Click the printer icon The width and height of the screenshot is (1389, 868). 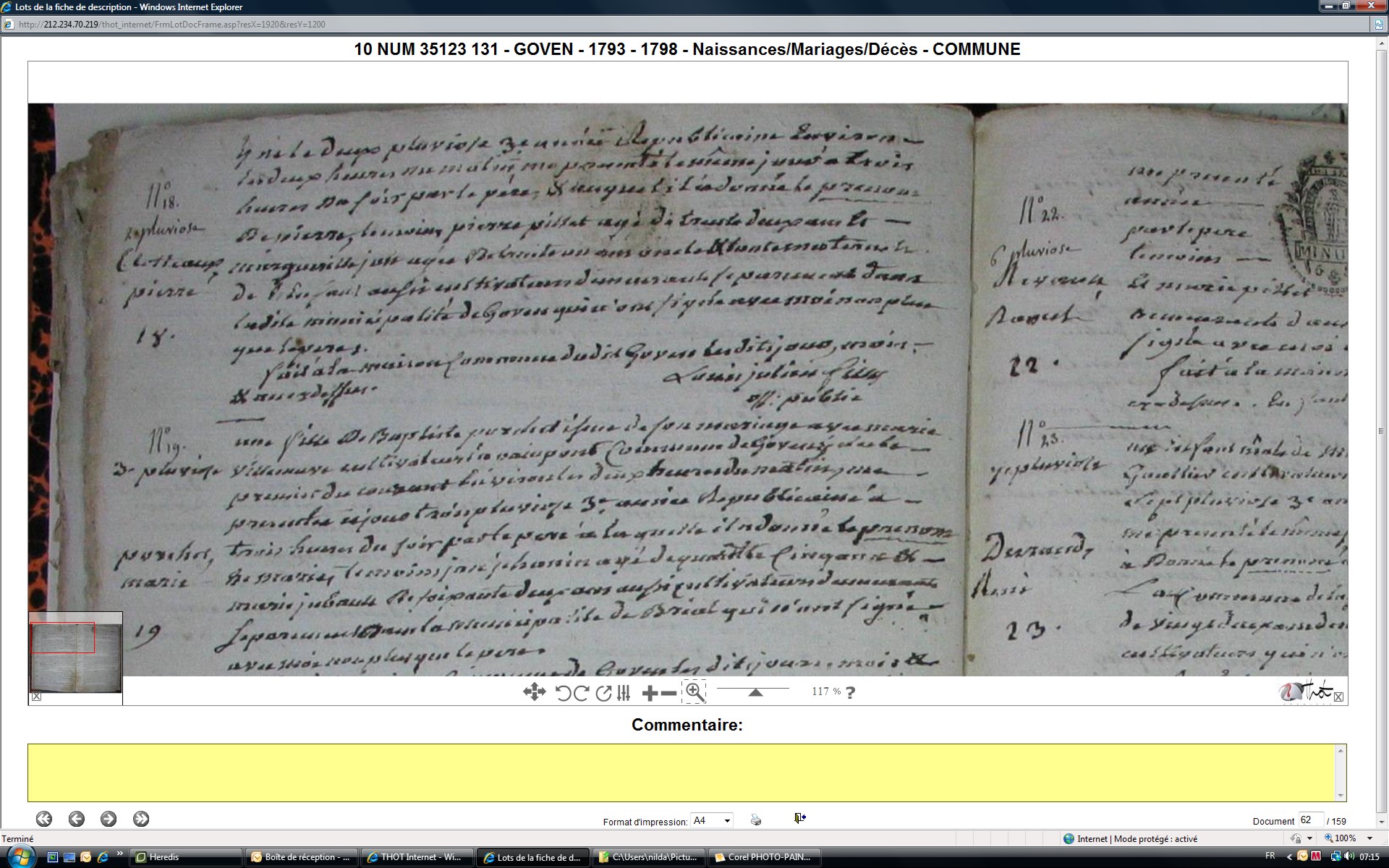click(x=756, y=820)
